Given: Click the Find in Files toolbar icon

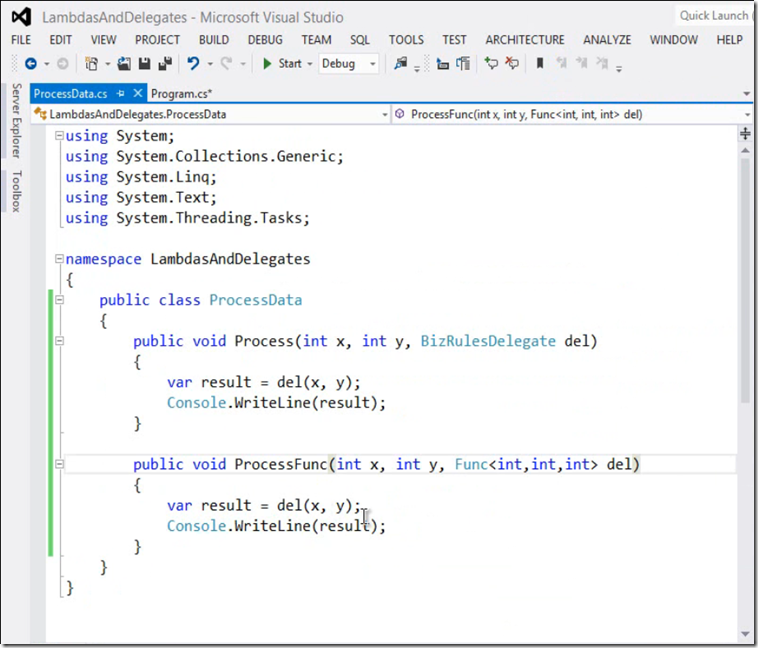Looking at the screenshot, I should tap(400, 63).
